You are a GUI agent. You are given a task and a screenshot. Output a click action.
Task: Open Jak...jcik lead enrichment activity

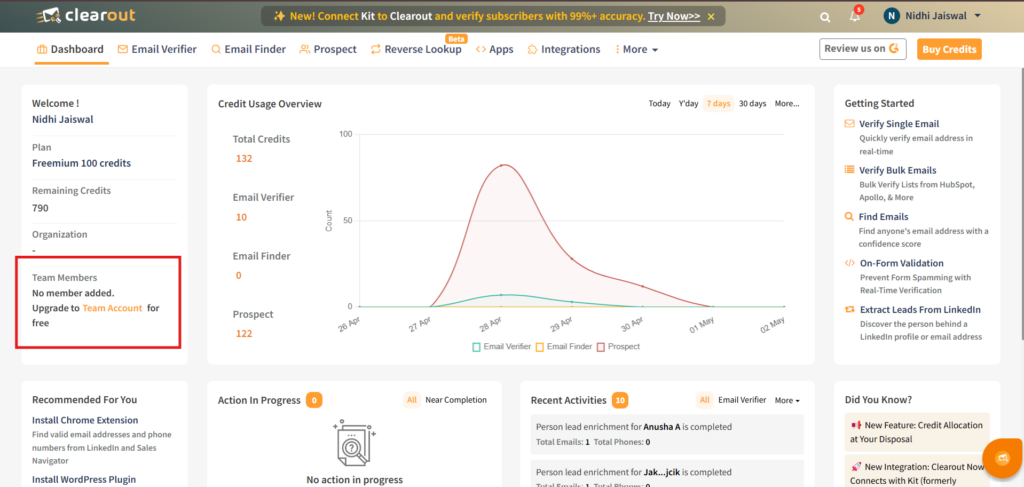point(667,475)
